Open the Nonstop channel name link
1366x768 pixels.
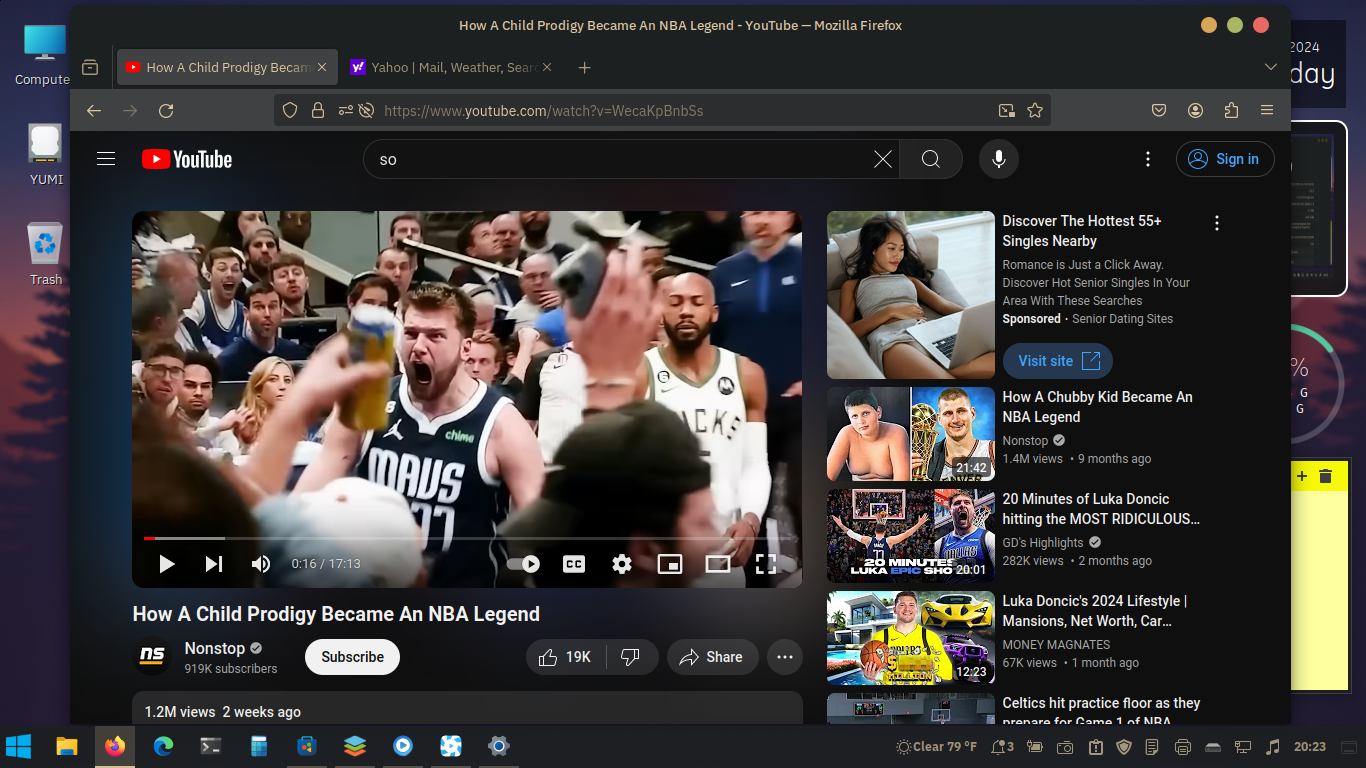215,648
